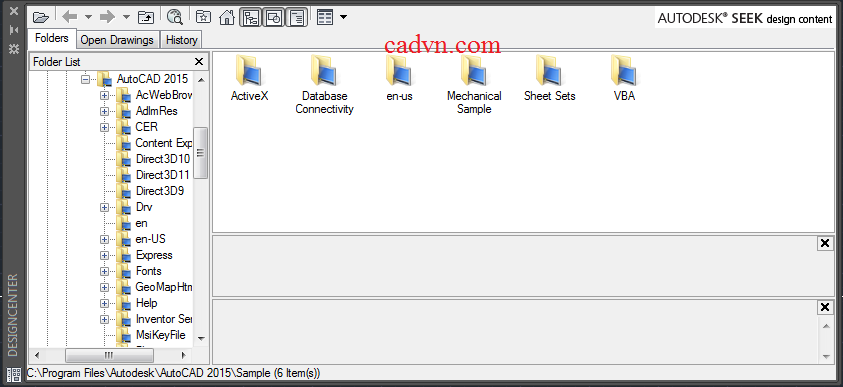Select the Fonts folder label in tree
This screenshot has width=843, height=387.
click(x=148, y=271)
